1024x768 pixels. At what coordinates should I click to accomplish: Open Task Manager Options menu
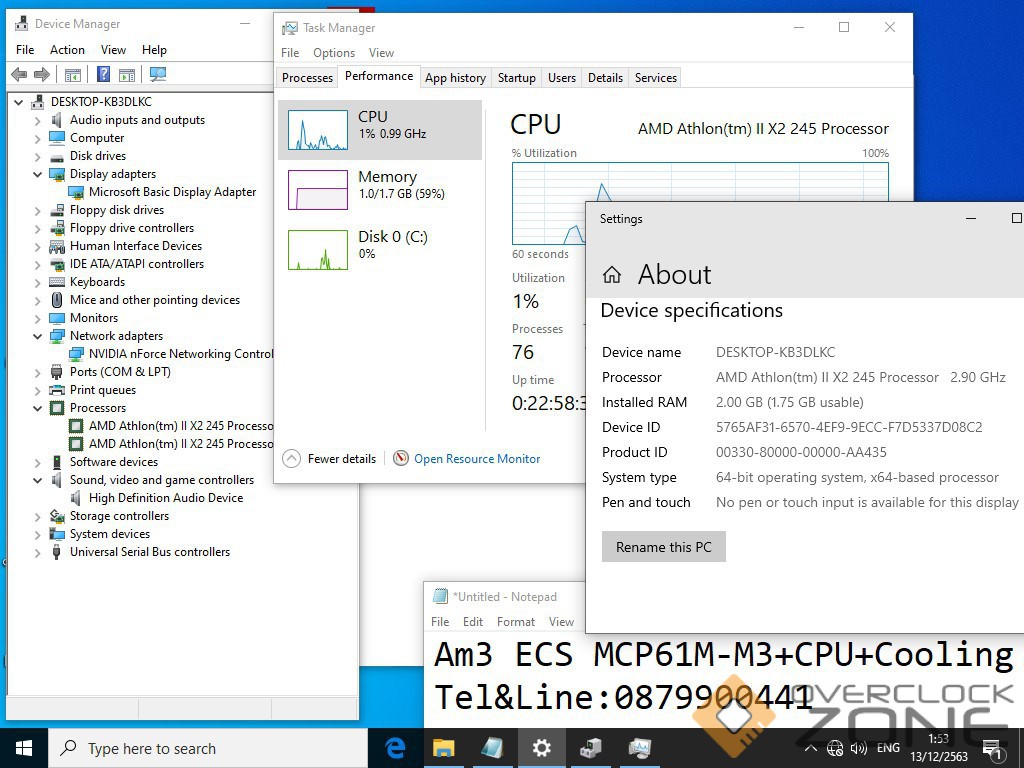334,53
